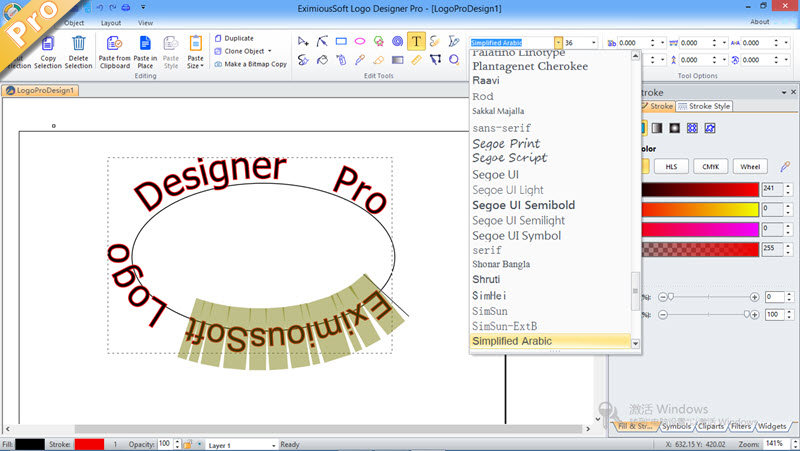
Task: Click Paste in Place
Action: (x=145, y=52)
